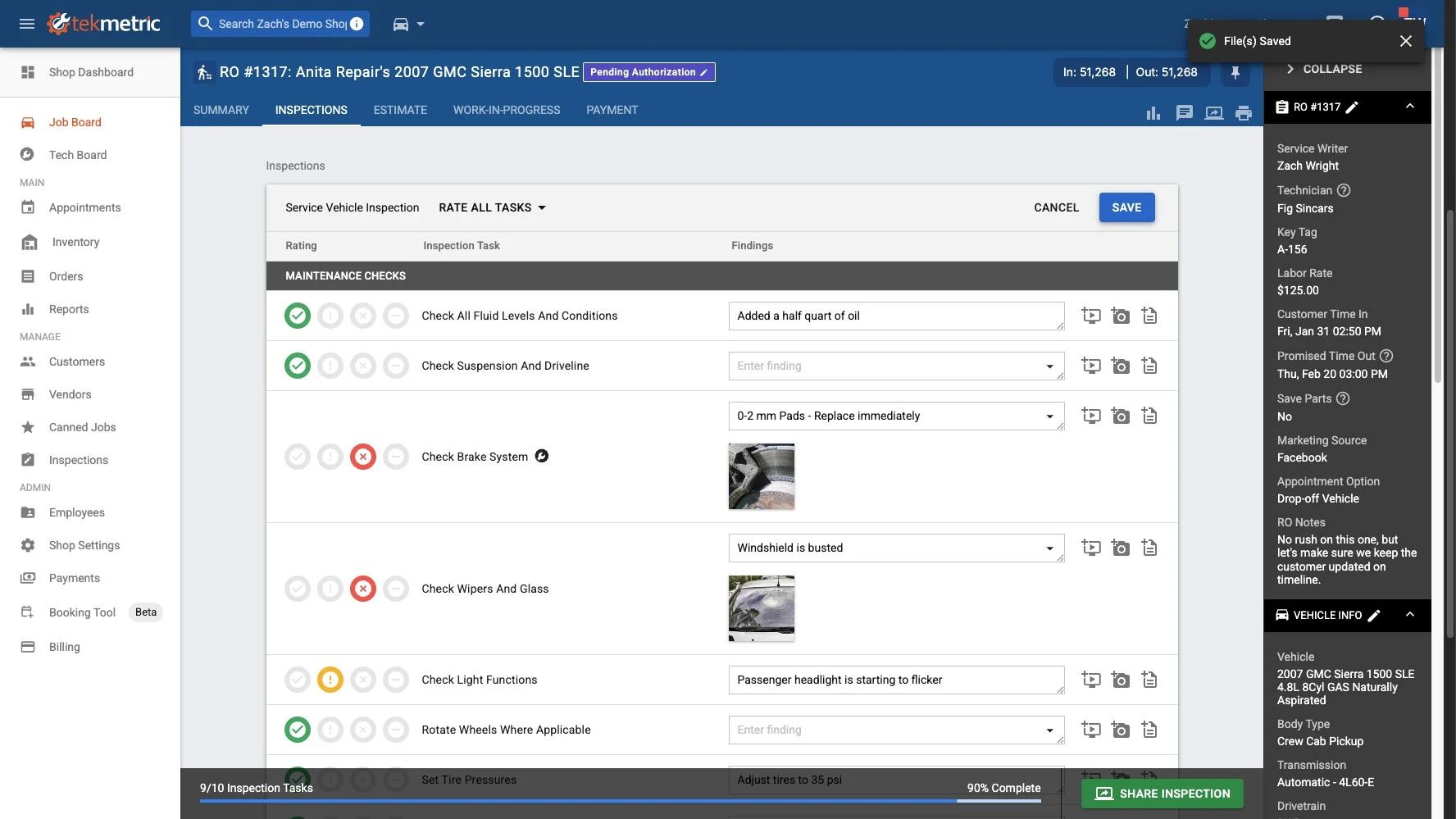The height and width of the screenshot is (819, 1456).
Task: Open the Rate All Tasks dropdown
Action: point(492,207)
